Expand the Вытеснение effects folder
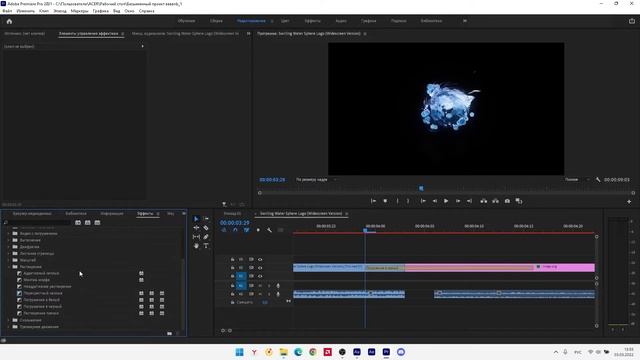640x360 pixels. point(9,240)
